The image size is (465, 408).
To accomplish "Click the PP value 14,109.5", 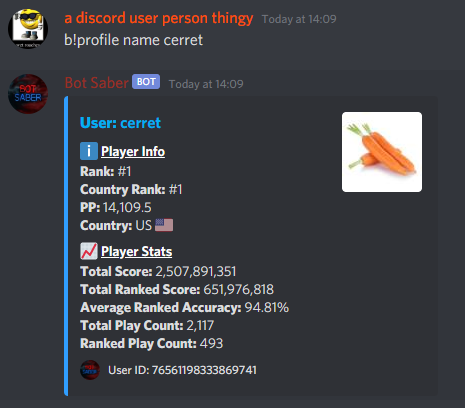I will point(127,207).
